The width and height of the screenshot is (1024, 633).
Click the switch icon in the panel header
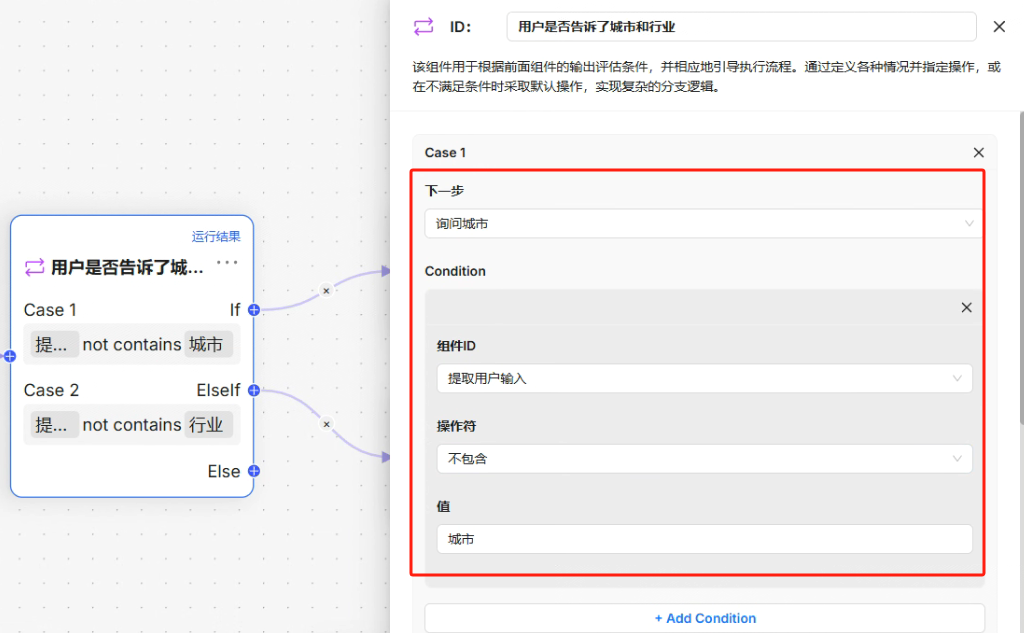(424, 27)
